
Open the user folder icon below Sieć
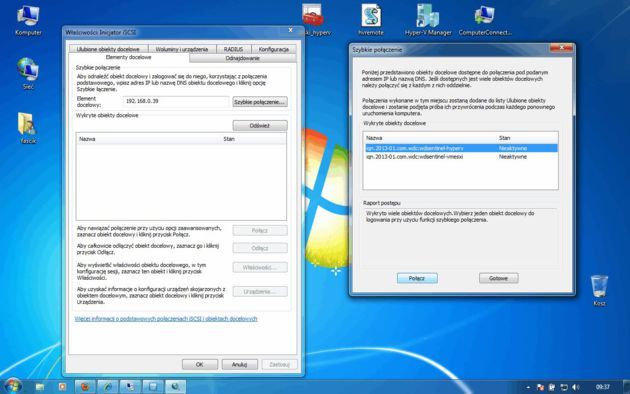click(x=28, y=128)
